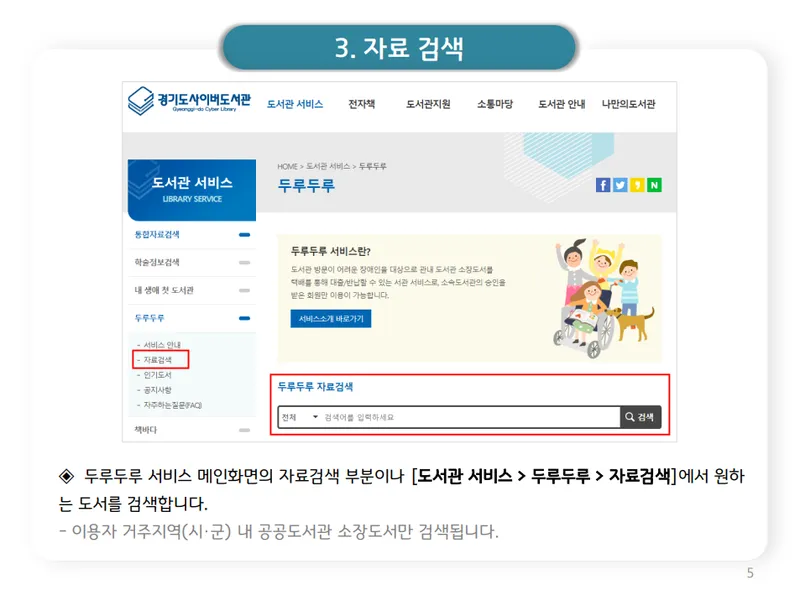This screenshot has height=595, width=800.
Task: Click the 서비스소개 바로가기 button
Action: 331,318
